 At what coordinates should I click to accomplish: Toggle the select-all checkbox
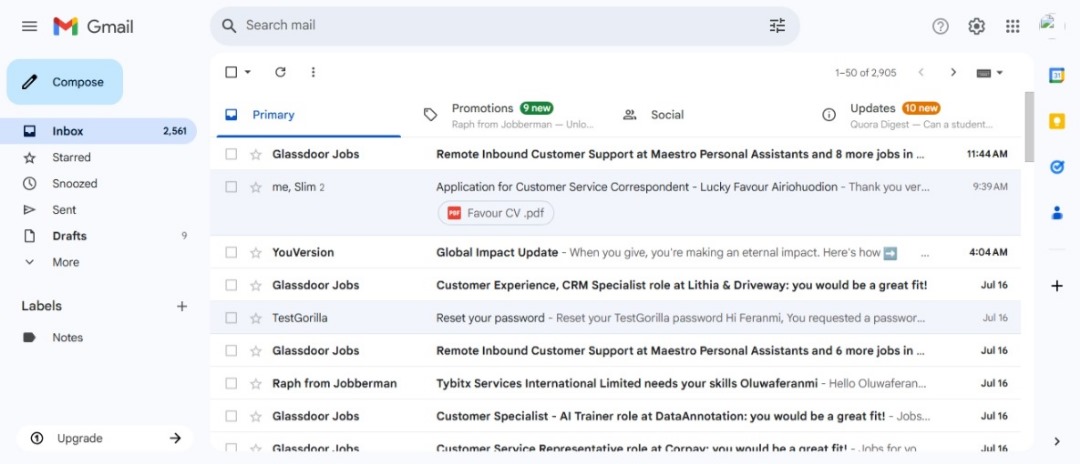[x=231, y=72]
